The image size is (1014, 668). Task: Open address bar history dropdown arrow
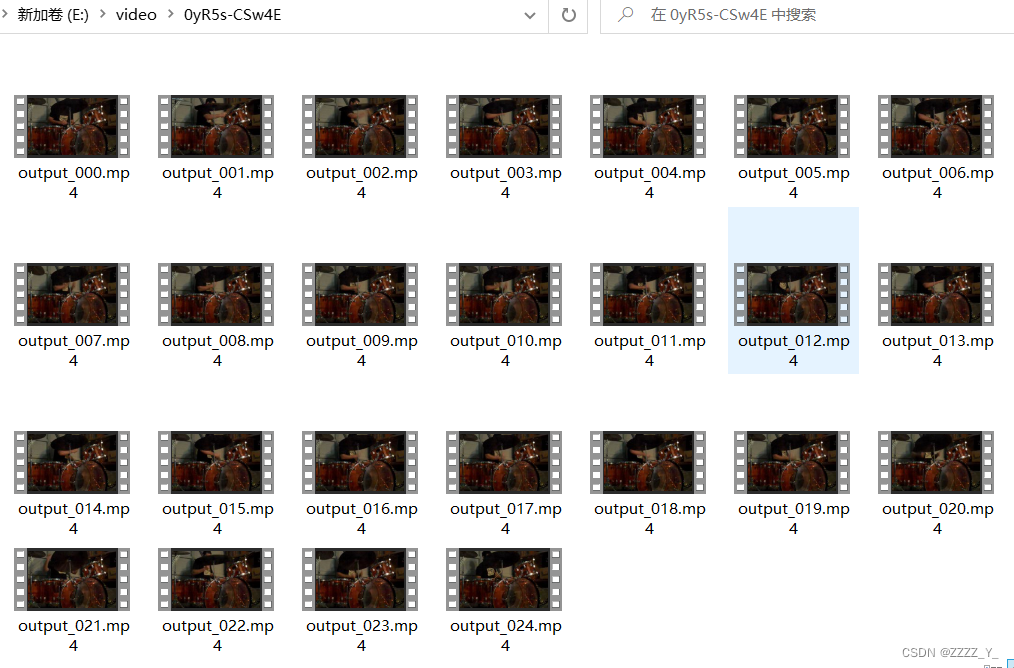(530, 16)
